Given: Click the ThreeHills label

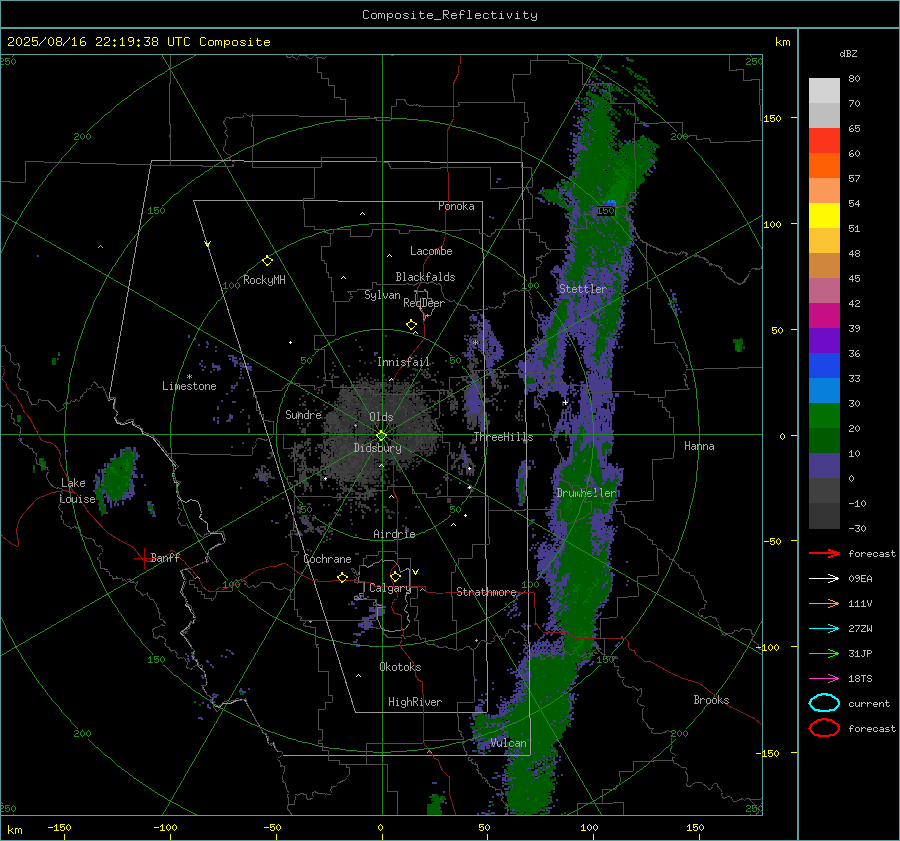Looking at the screenshot, I should tap(503, 437).
